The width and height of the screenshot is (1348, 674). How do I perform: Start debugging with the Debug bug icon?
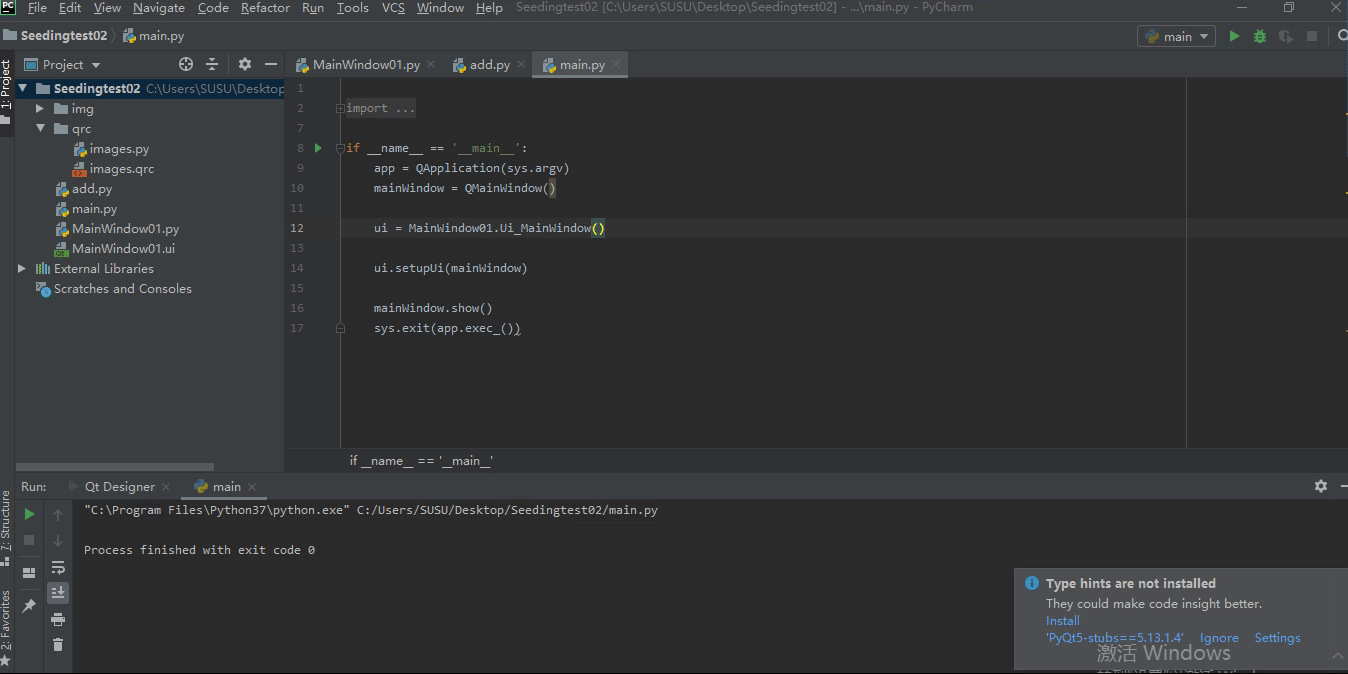tap(1259, 35)
